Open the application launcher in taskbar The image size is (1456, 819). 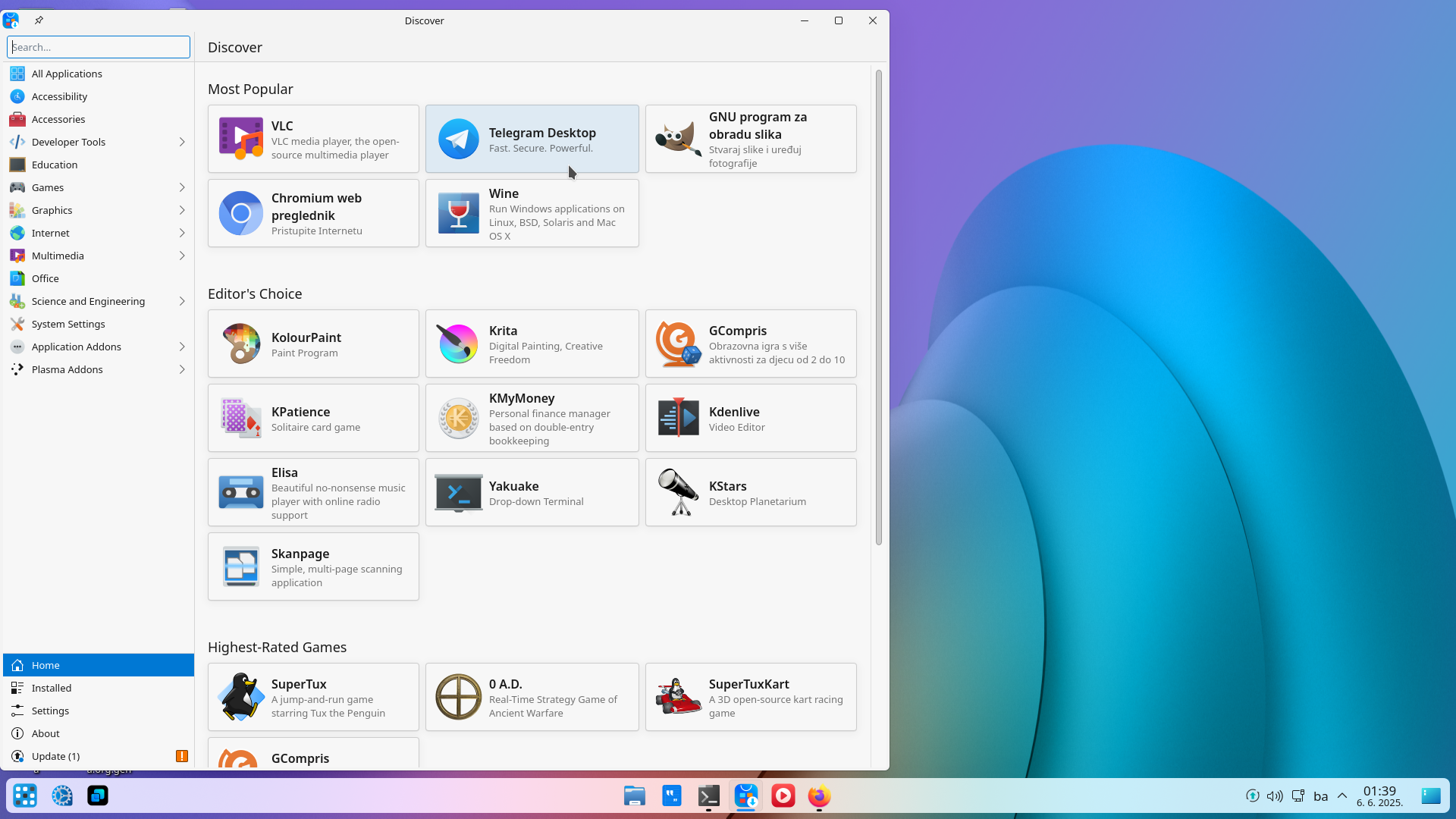(x=25, y=795)
